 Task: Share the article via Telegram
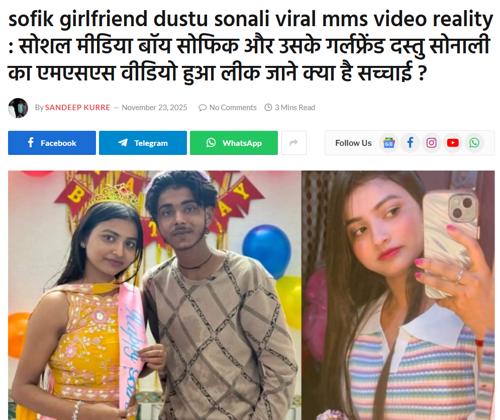(x=143, y=143)
